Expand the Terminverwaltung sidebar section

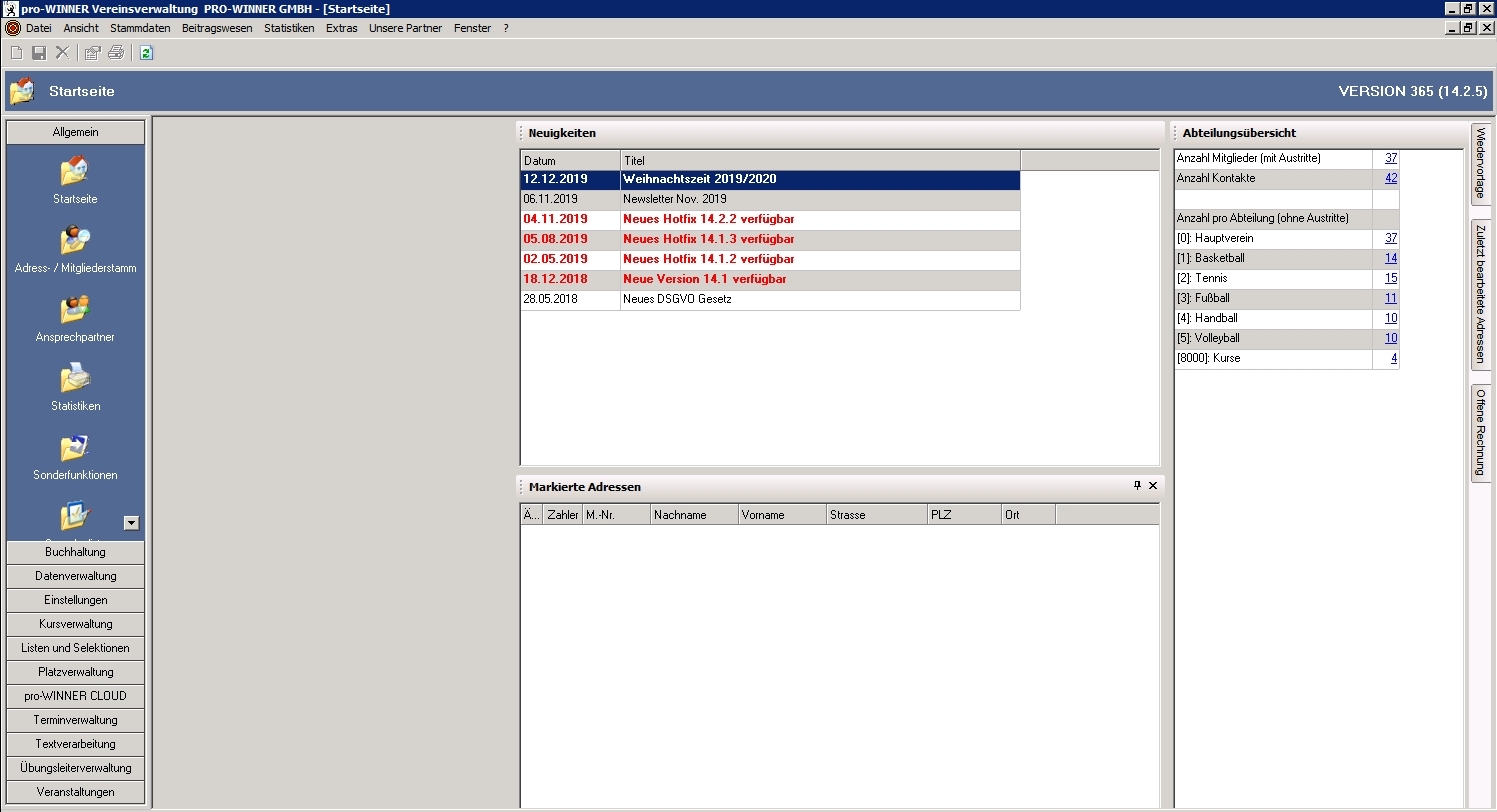pyautogui.click(x=75, y=720)
